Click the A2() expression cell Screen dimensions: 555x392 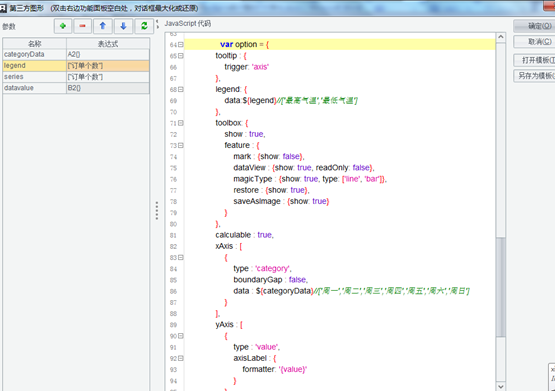click(x=108, y=55)
